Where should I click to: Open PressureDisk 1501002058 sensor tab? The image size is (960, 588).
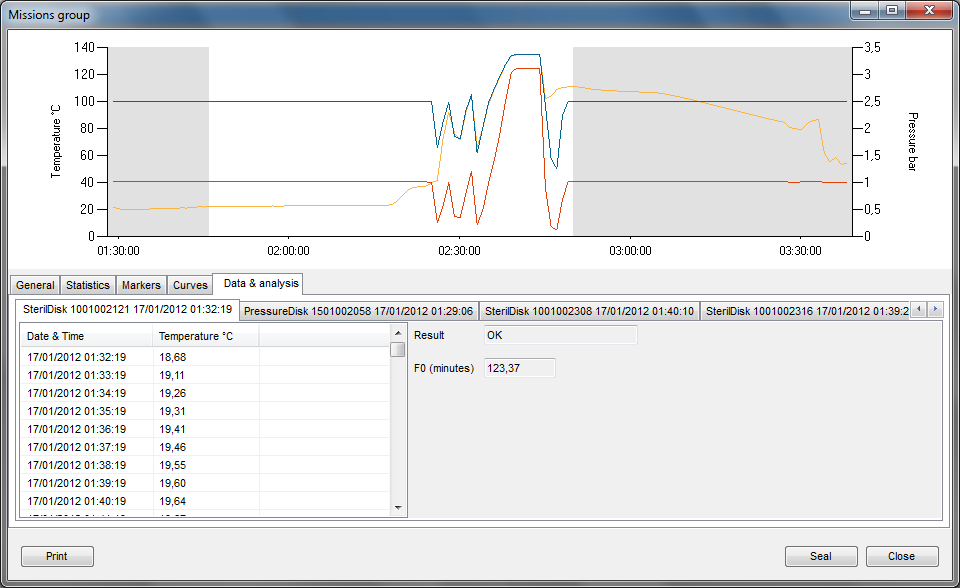click(x=358, y=311)
